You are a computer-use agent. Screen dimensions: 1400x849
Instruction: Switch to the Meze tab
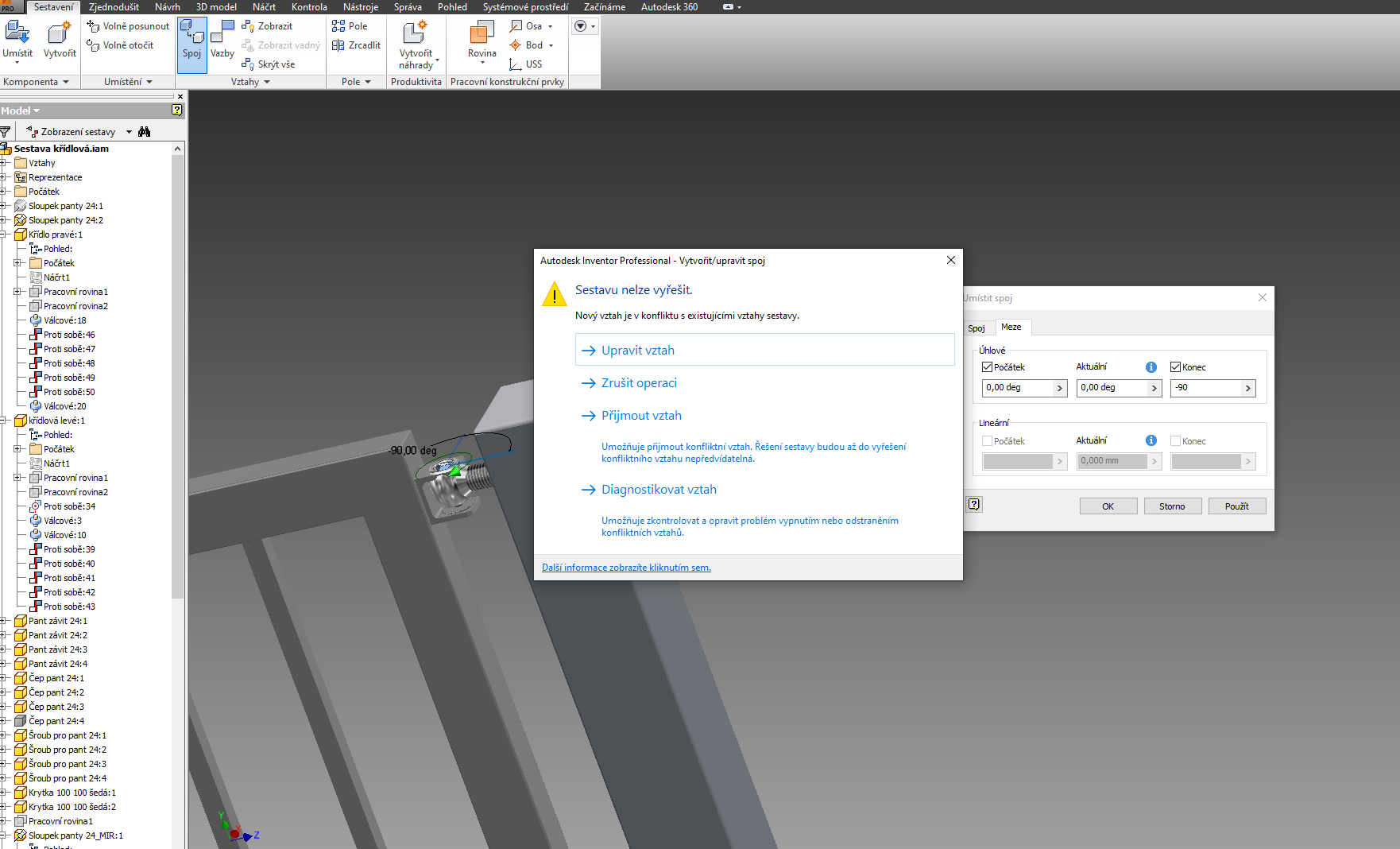pos(1012,327)
